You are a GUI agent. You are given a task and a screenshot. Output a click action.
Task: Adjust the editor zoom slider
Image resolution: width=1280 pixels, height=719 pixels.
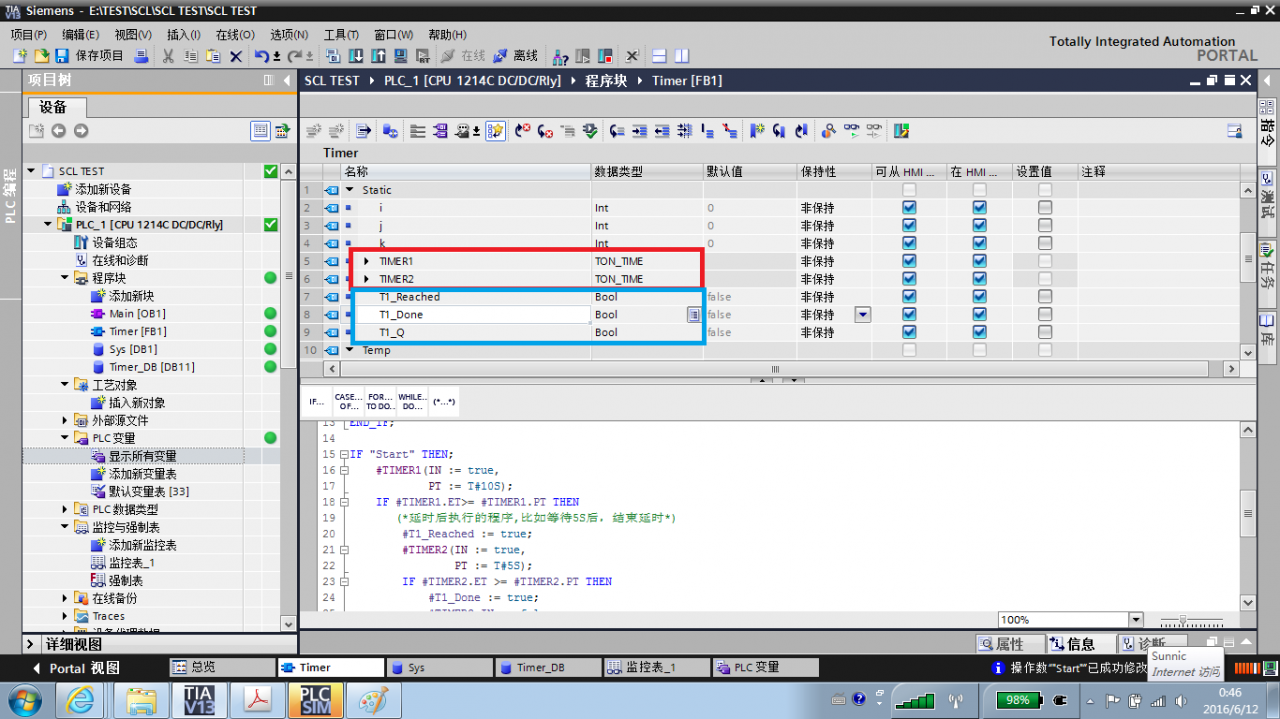[x=1182, y=620]
